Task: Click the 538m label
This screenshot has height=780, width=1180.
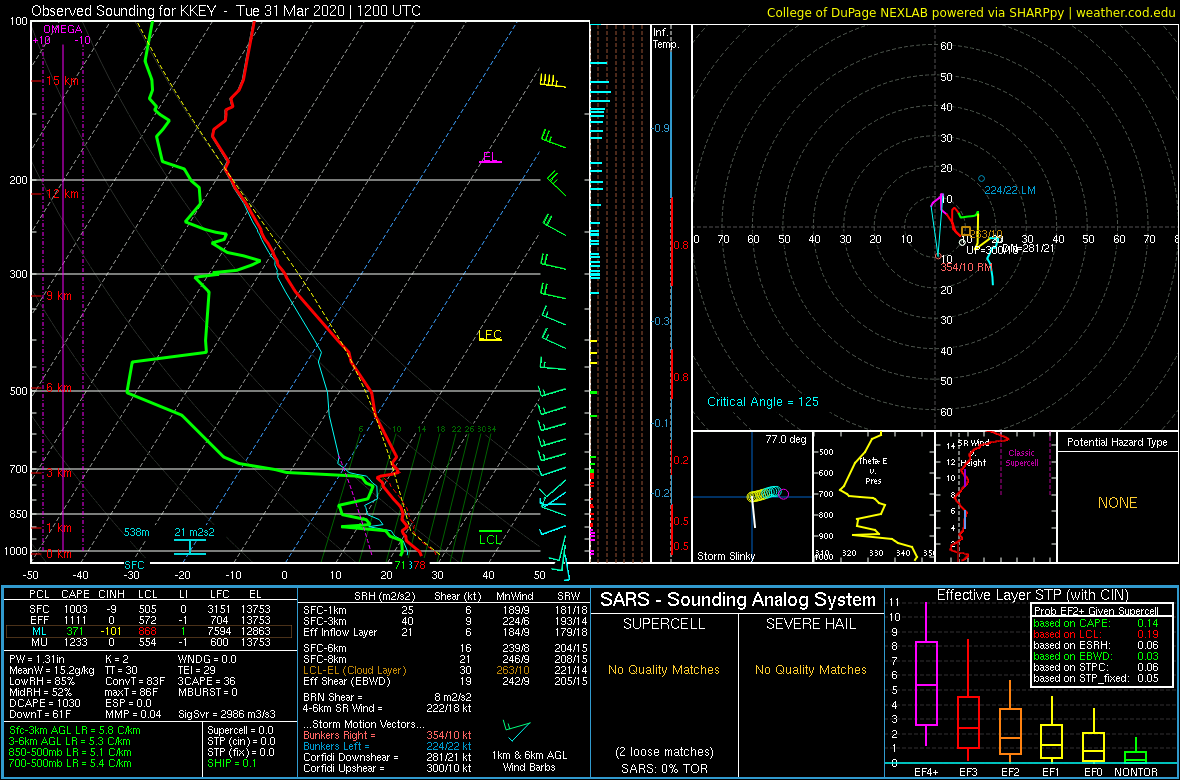Action: click(137, 532)
